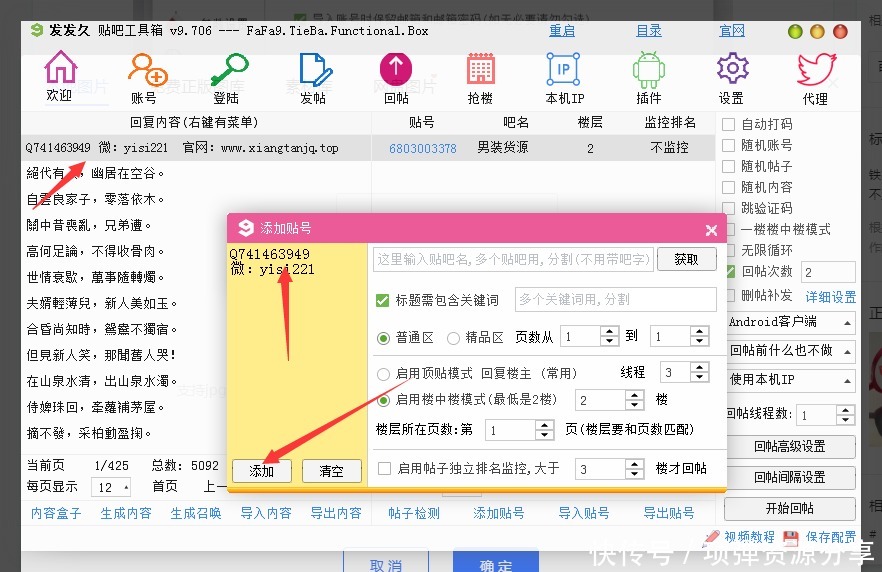Click the 导入内容 menu item

point(266,514)
